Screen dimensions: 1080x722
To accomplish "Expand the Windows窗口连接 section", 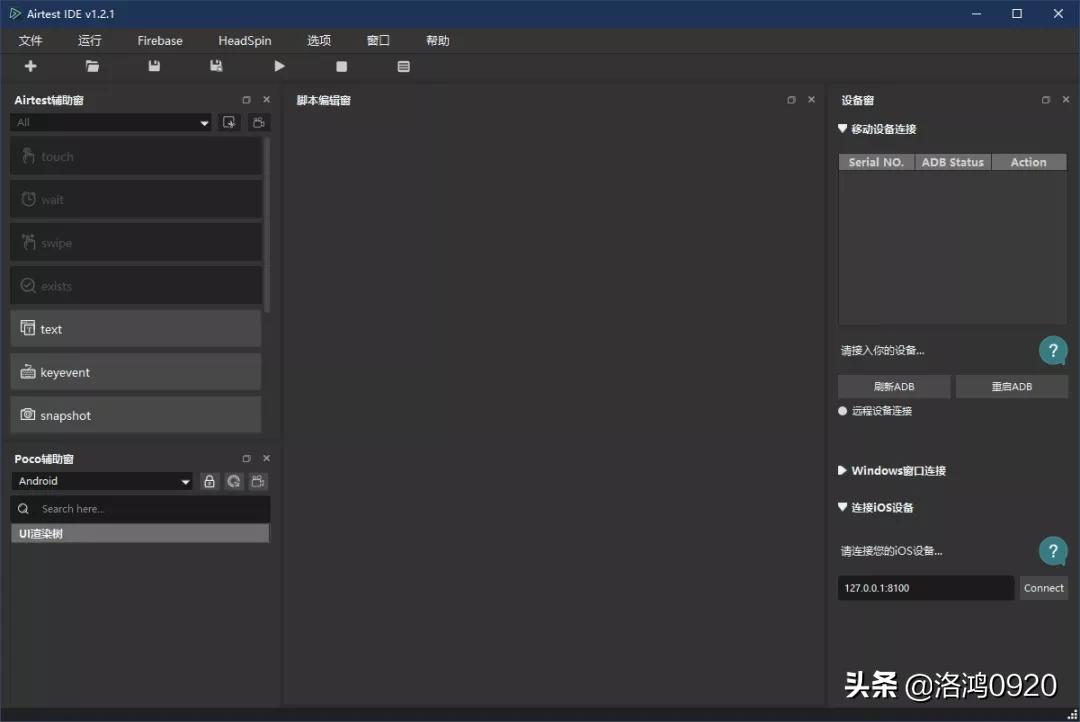I will [896, 470].
